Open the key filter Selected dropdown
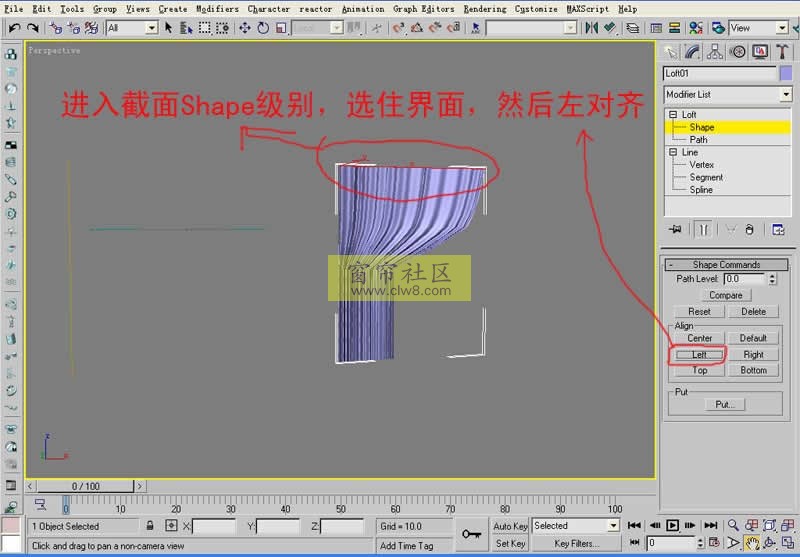The image size is (800, 557). (x=576, y=525)
